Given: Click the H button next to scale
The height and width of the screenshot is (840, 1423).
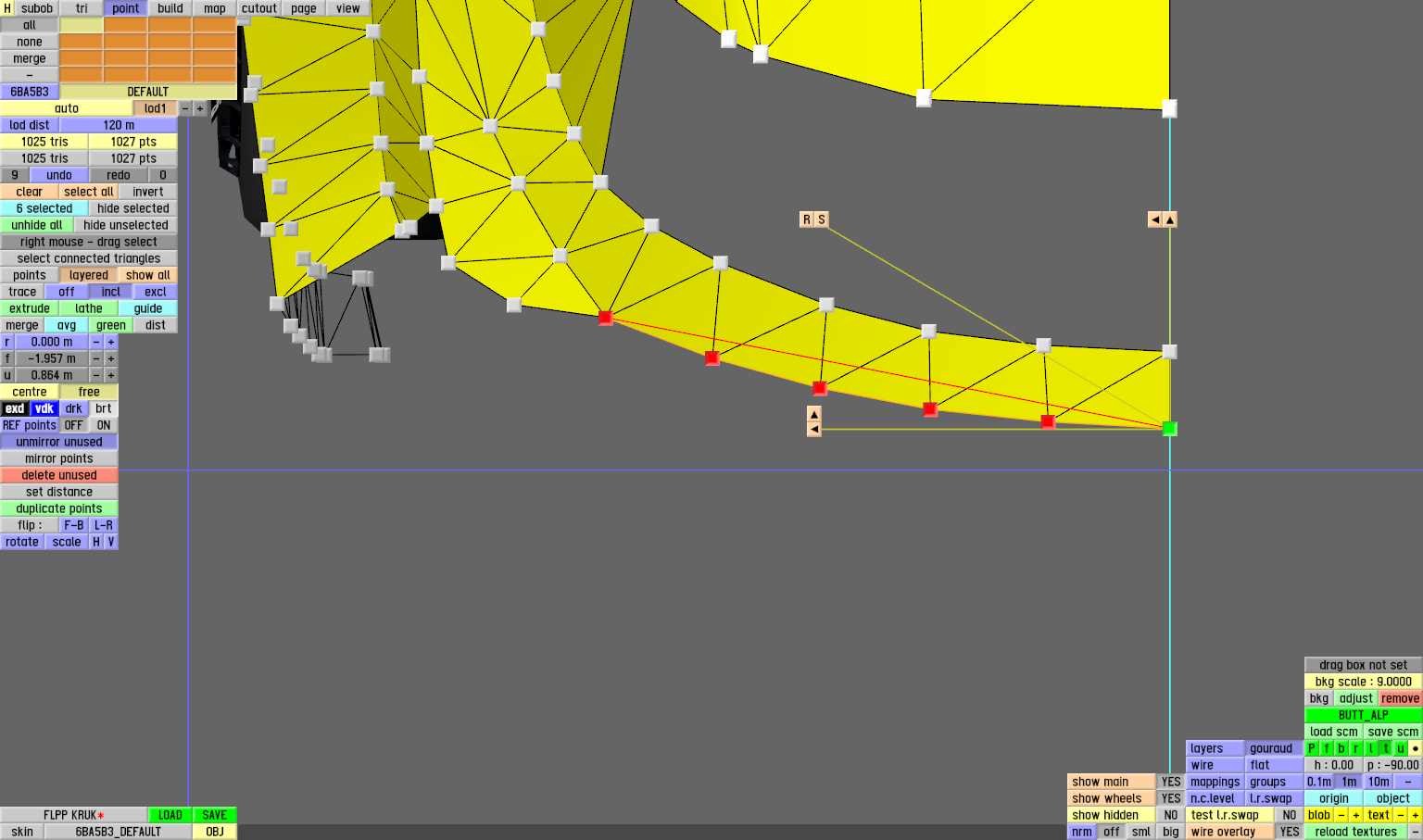Looking at the screenshot, I should [96, 542].
